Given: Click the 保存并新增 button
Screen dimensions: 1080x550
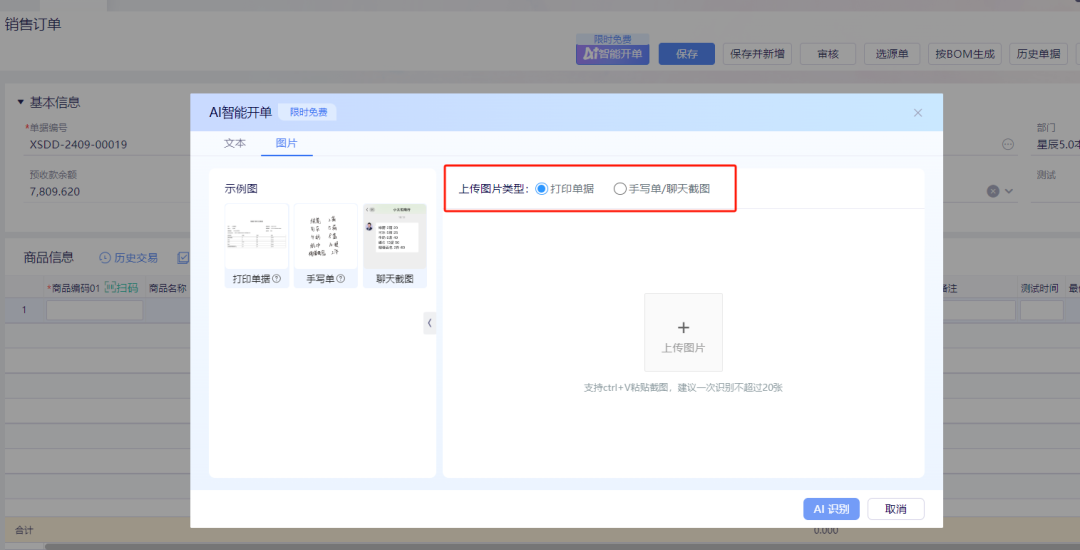Looking at the screenshot, I should pos(757,54).
